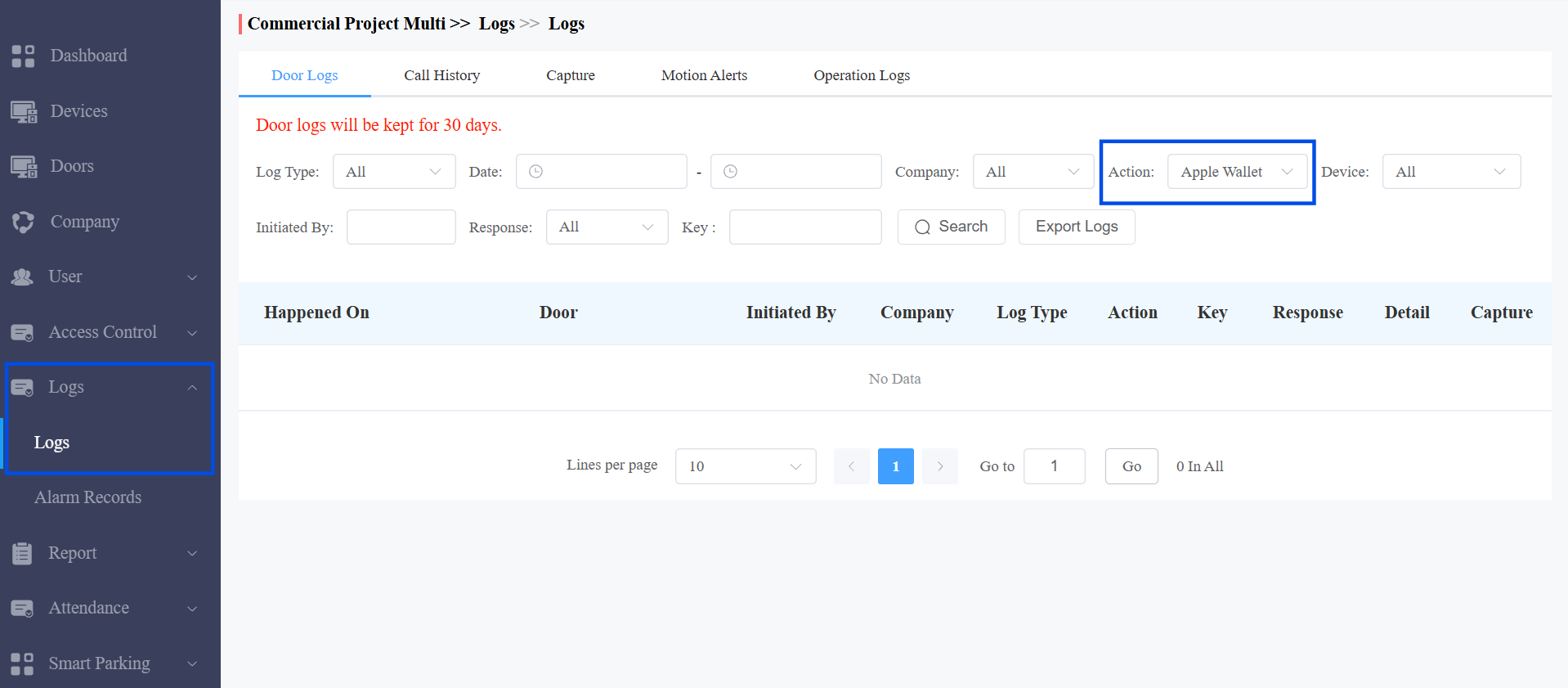The image size is (1568, 688).
Task: Open the Action dropdown showing Apple Wallet
Action: point(1237,172)
